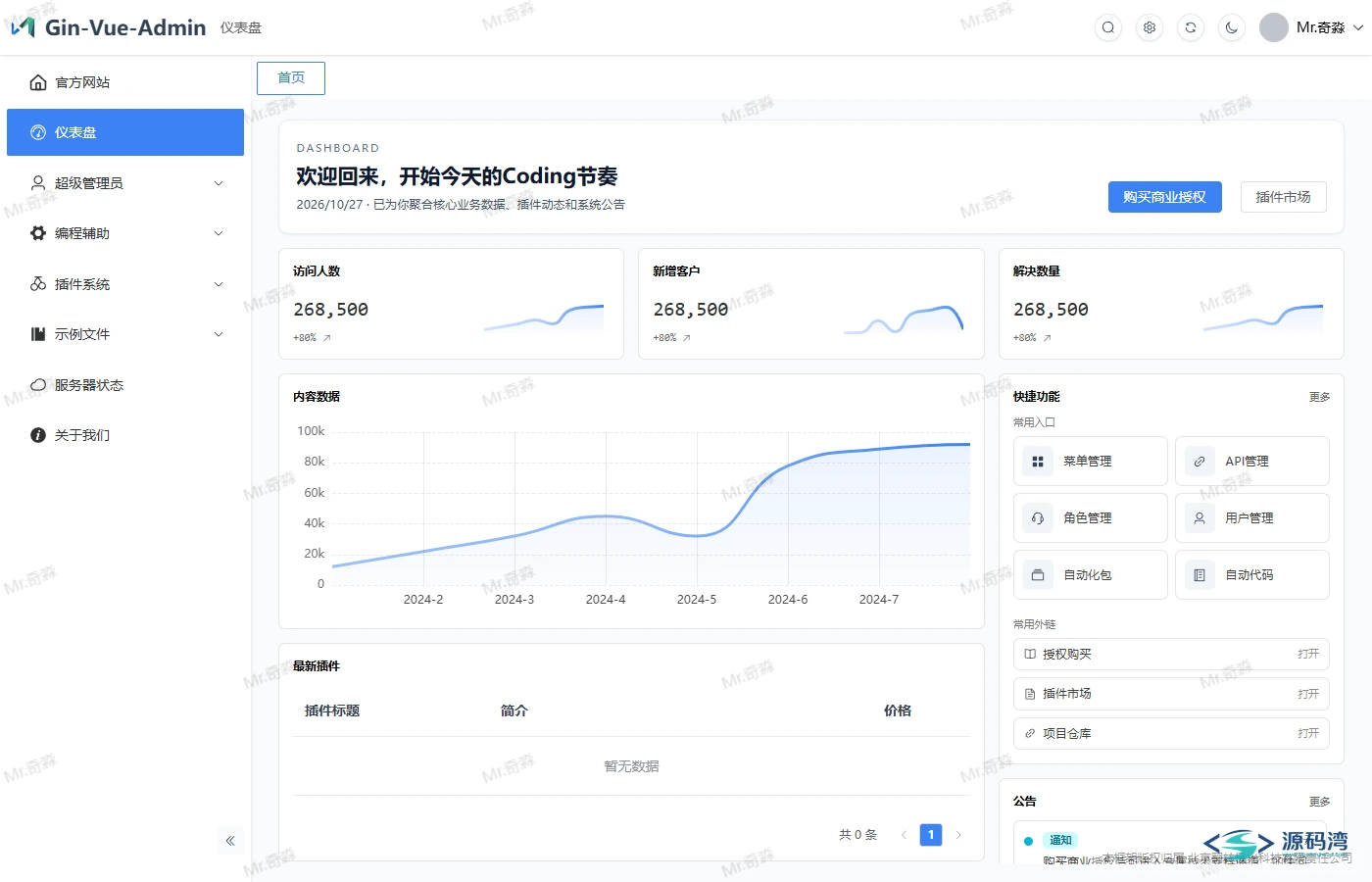Click the 简介 column header

point(514,711)
